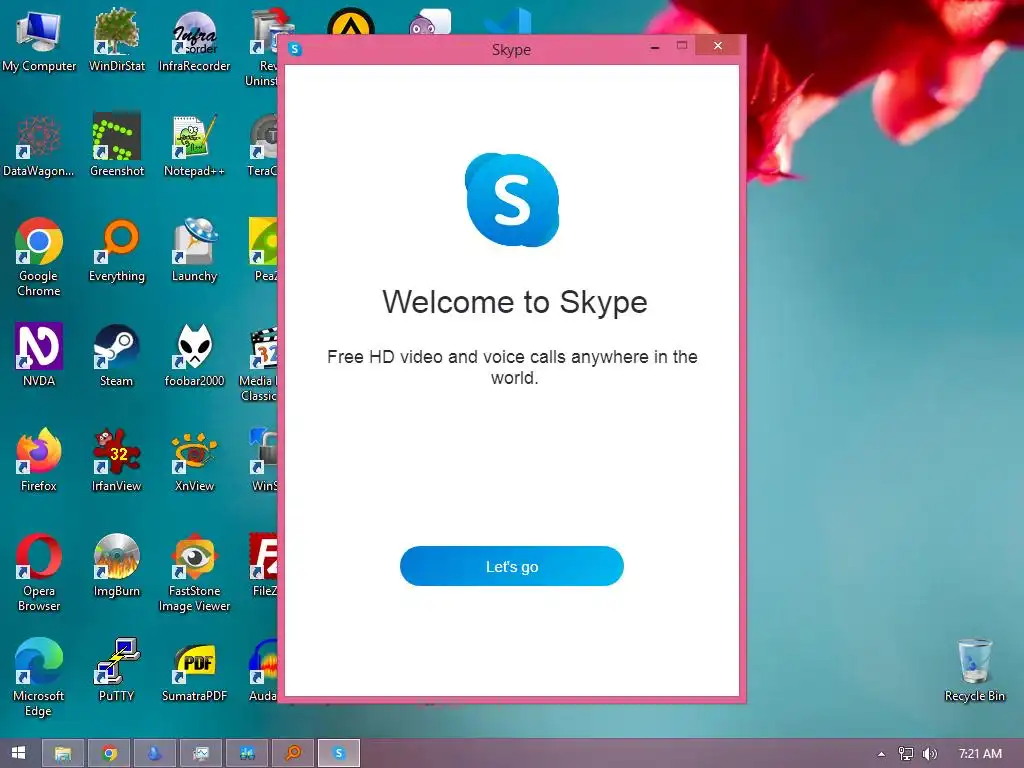
Task: Select the ImgBurn desktop shortcut
Action: [x=116, y=566]
